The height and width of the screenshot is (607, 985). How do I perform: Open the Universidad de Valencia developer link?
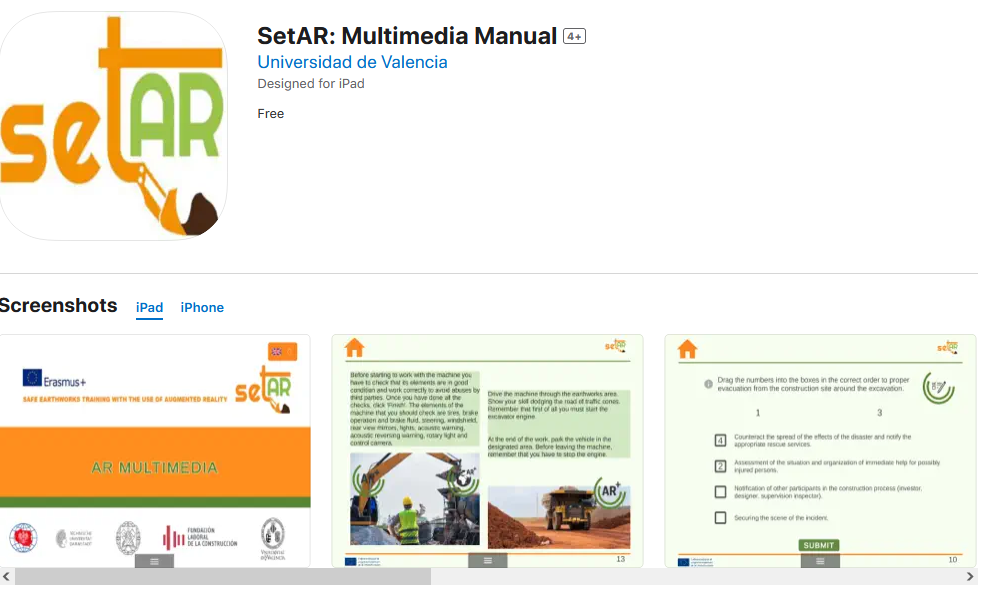pos(352,62)
